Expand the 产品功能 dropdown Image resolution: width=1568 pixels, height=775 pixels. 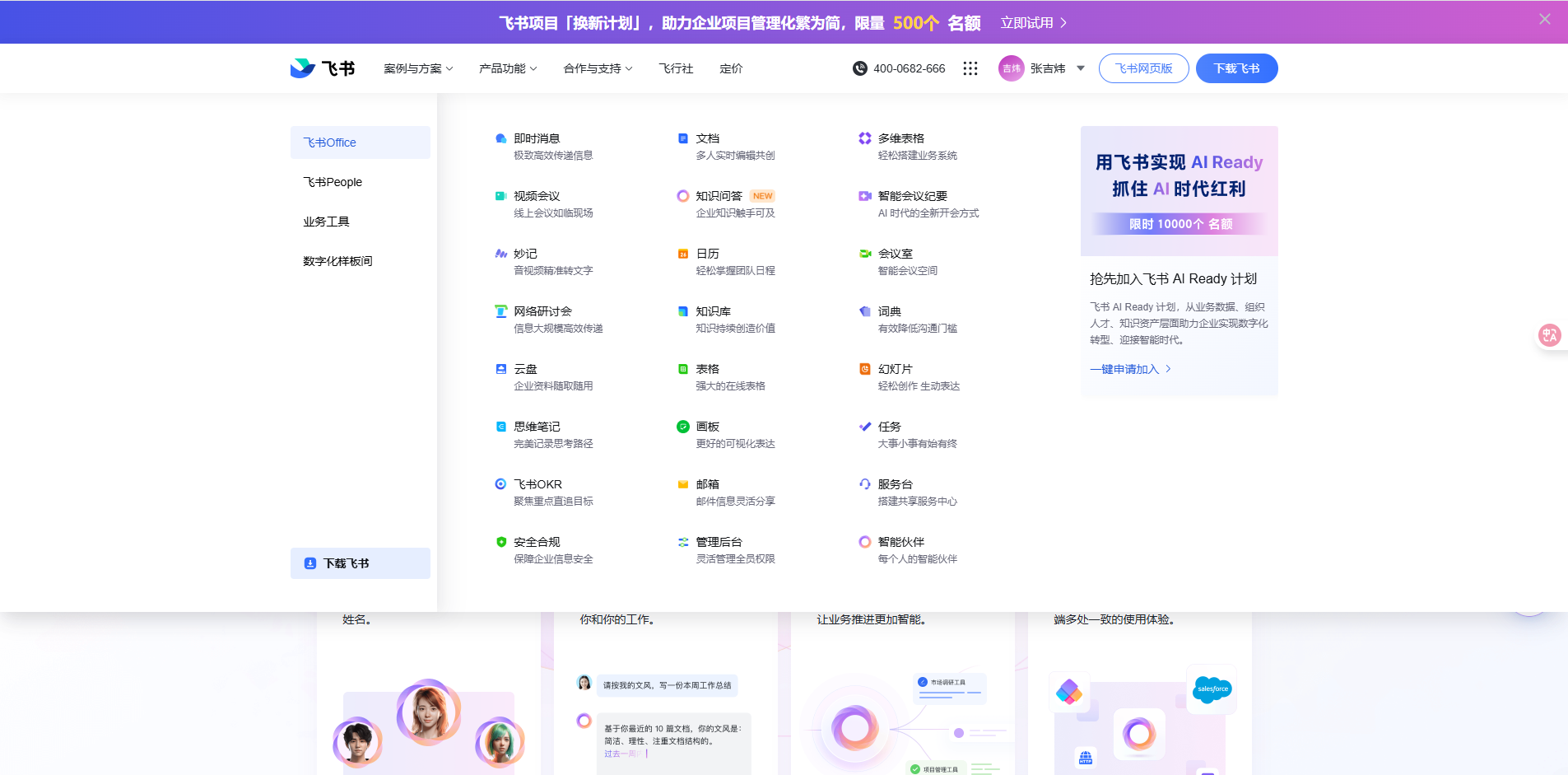[x=508, y=68]
